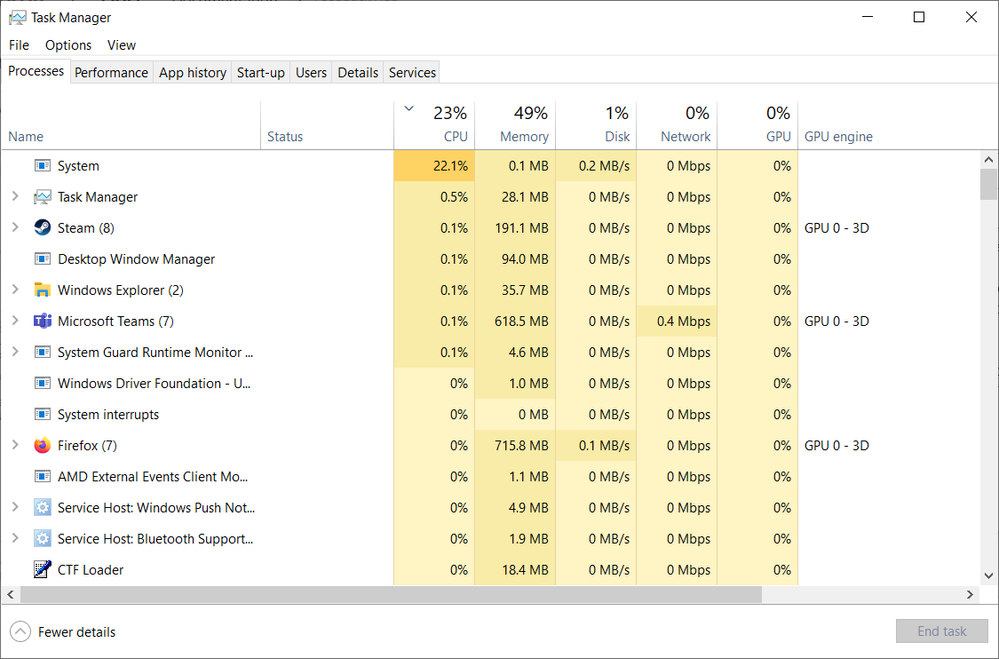The height and width of the screenshot is (659, 999).
Task: Click the Firefox icon in the list
Action: click(42, 445)
